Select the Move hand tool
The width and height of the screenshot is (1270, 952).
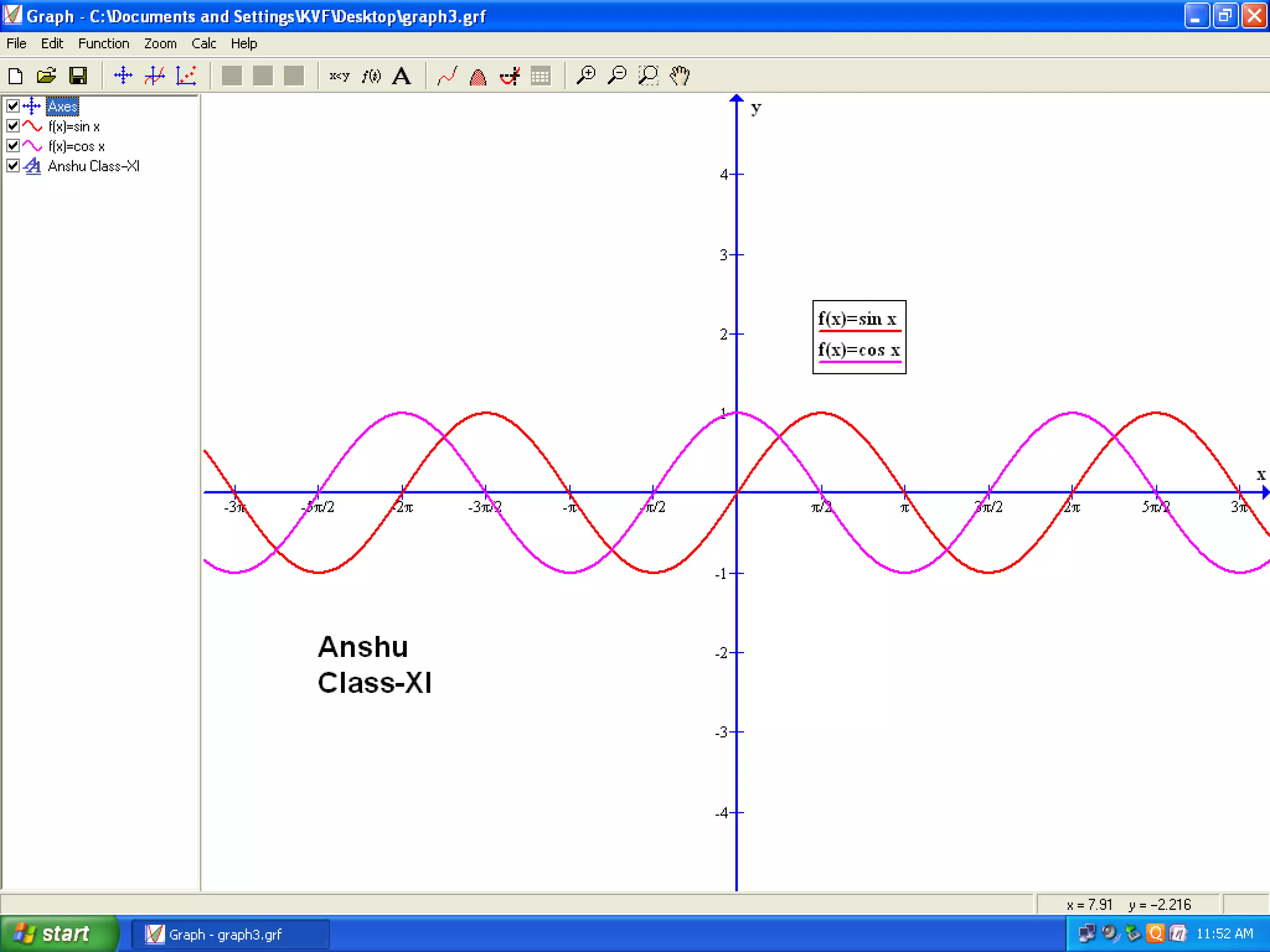[680, 76]
